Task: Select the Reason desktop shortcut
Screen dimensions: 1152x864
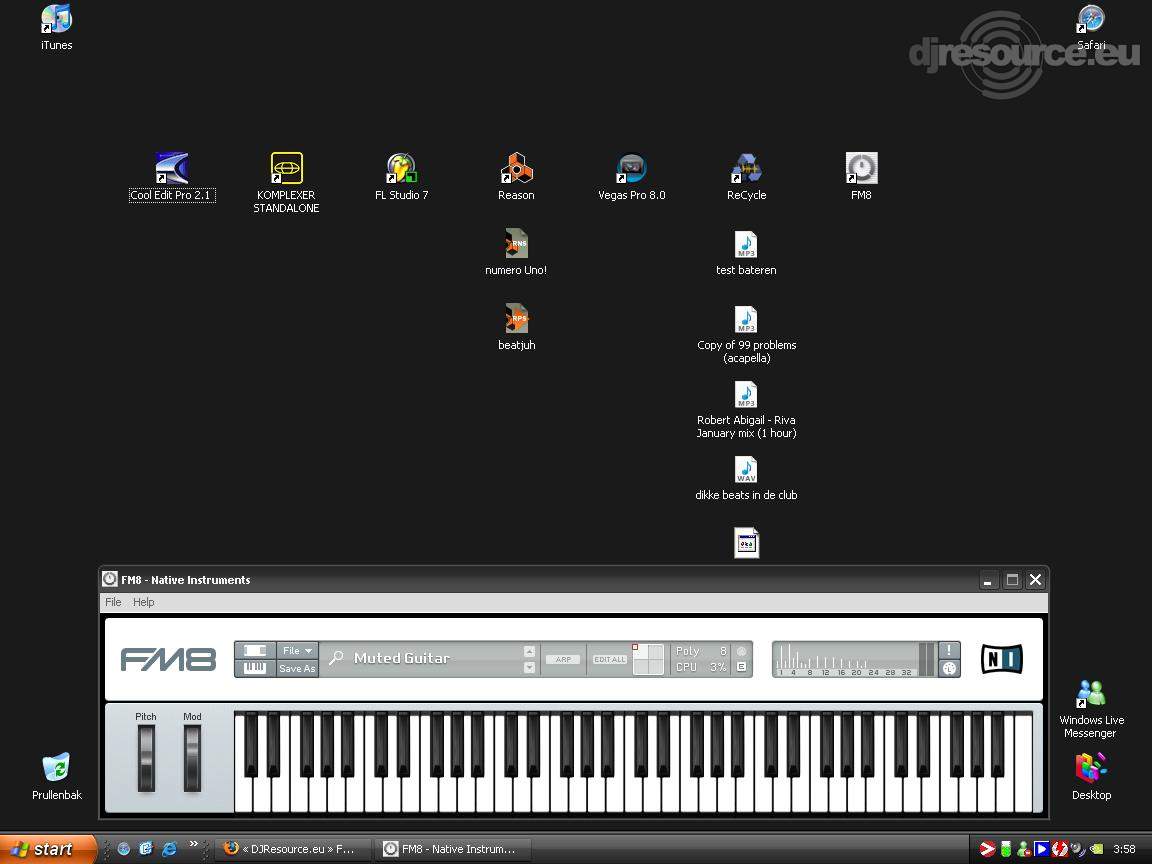Action: coord(516,177)
